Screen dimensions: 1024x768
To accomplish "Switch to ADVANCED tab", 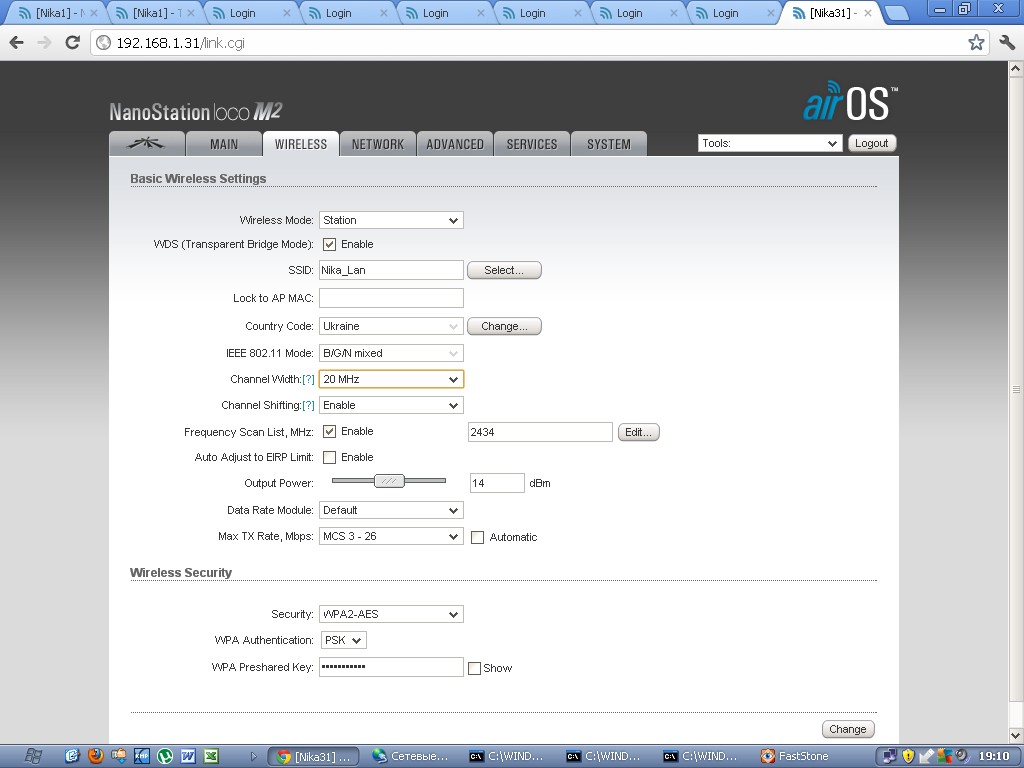I will point(455,144).
